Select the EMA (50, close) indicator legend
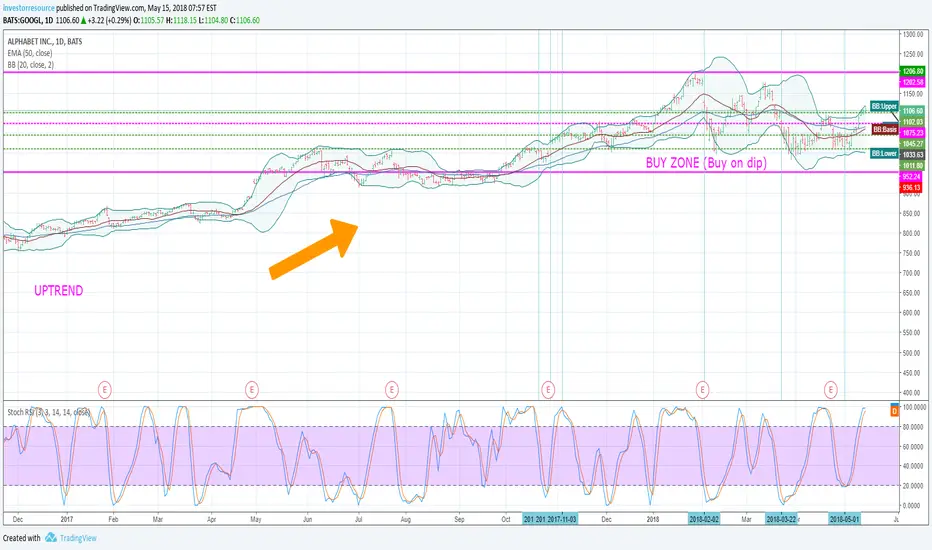Screen dimensions: 932x550 tap(30, 53)
